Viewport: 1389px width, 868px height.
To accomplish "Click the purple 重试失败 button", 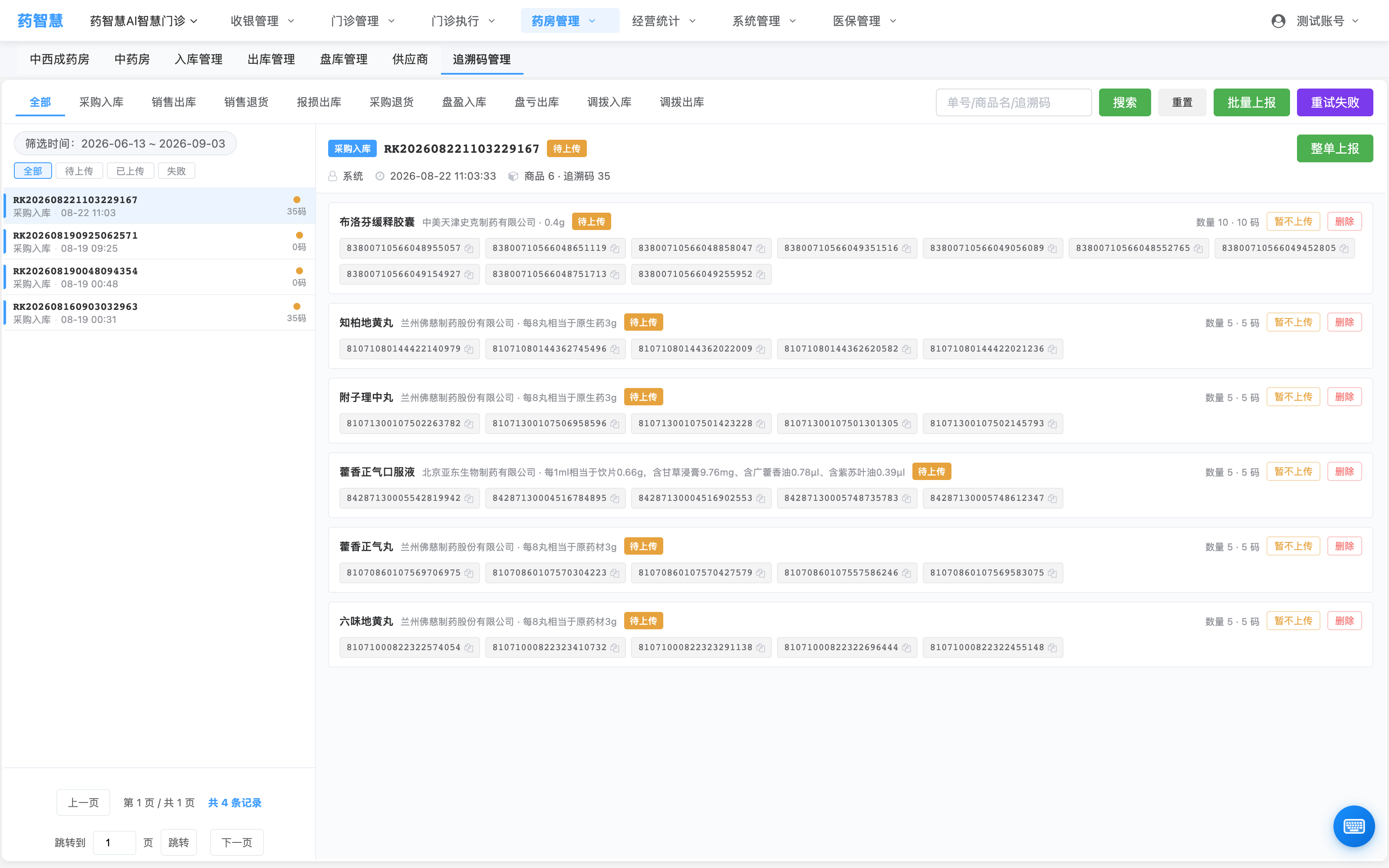I will (x=1334, y=102).
